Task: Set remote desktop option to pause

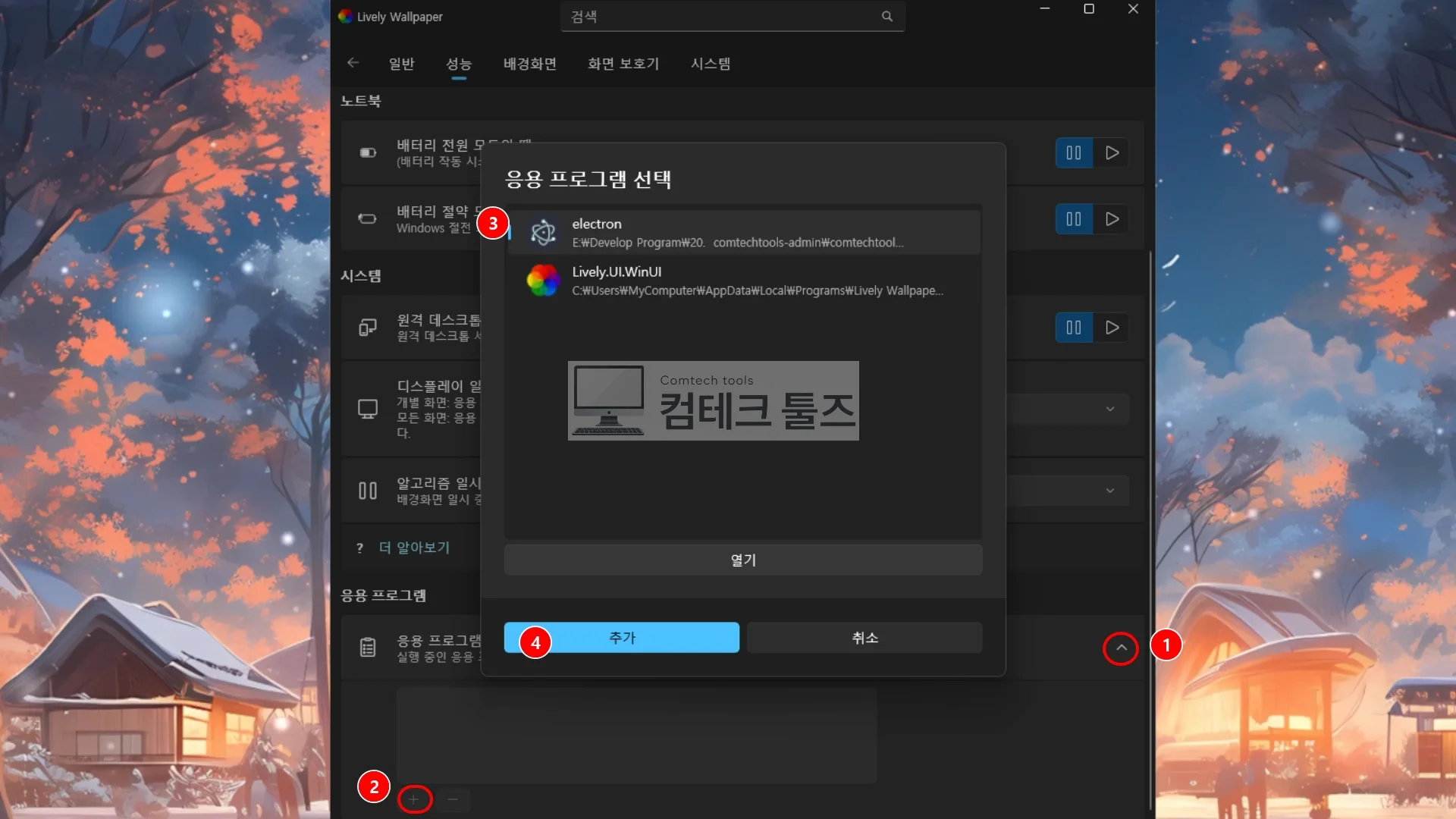Action: [x=1074, y=328]
